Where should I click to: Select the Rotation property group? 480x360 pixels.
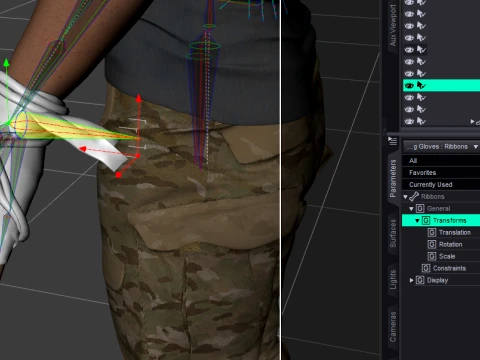point(451,244)
